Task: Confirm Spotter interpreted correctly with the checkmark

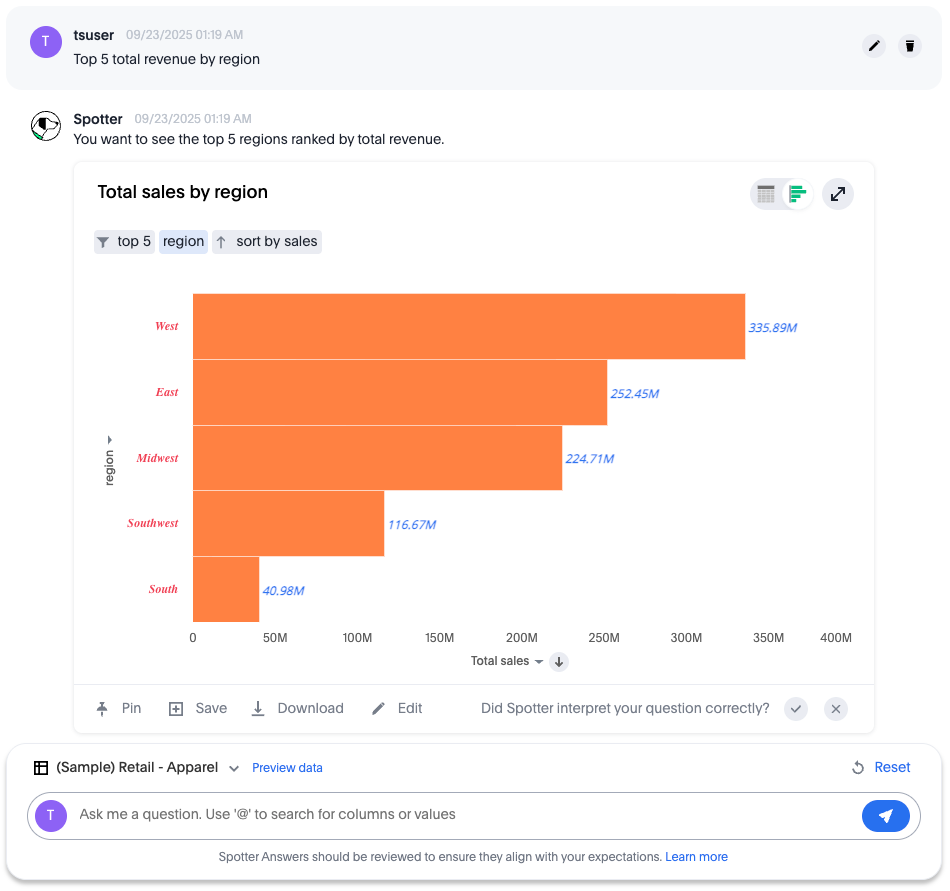Action: coord(796,709)
